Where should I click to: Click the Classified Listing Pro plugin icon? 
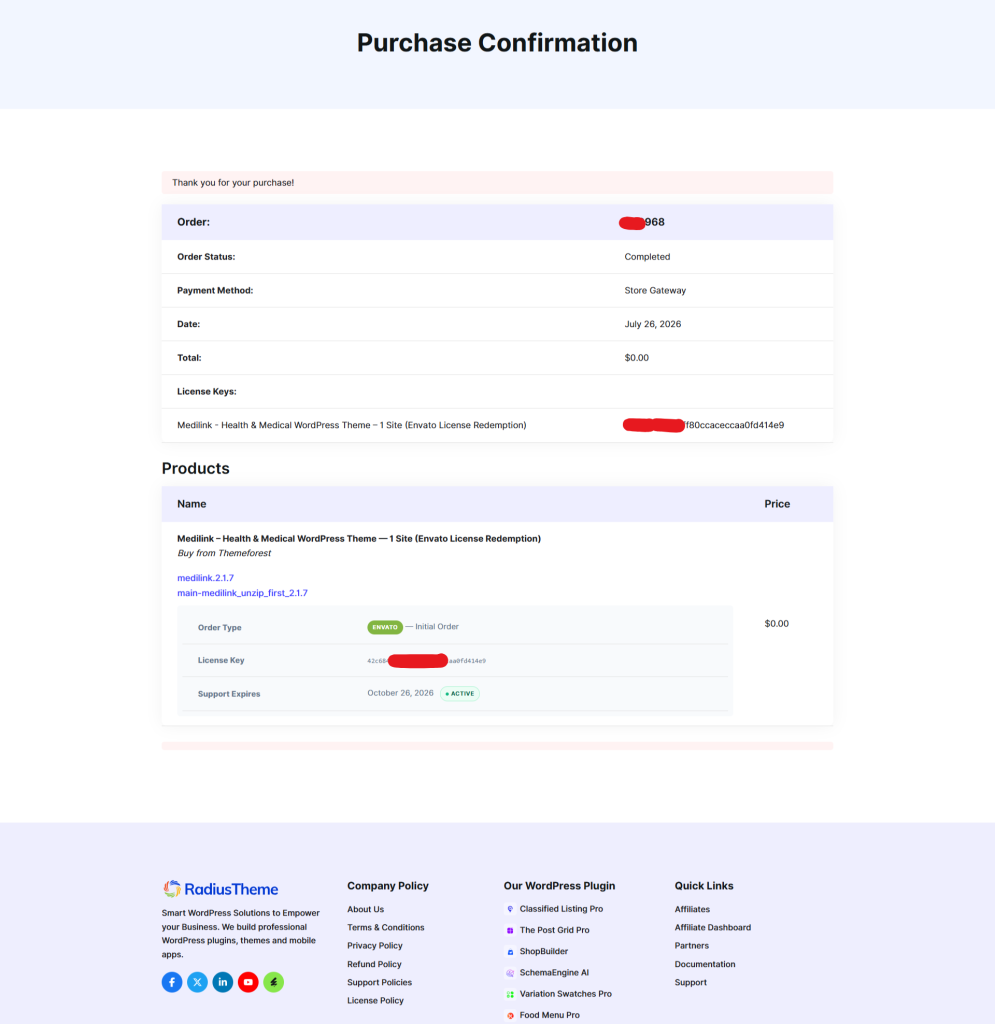(x=510, y=909)
